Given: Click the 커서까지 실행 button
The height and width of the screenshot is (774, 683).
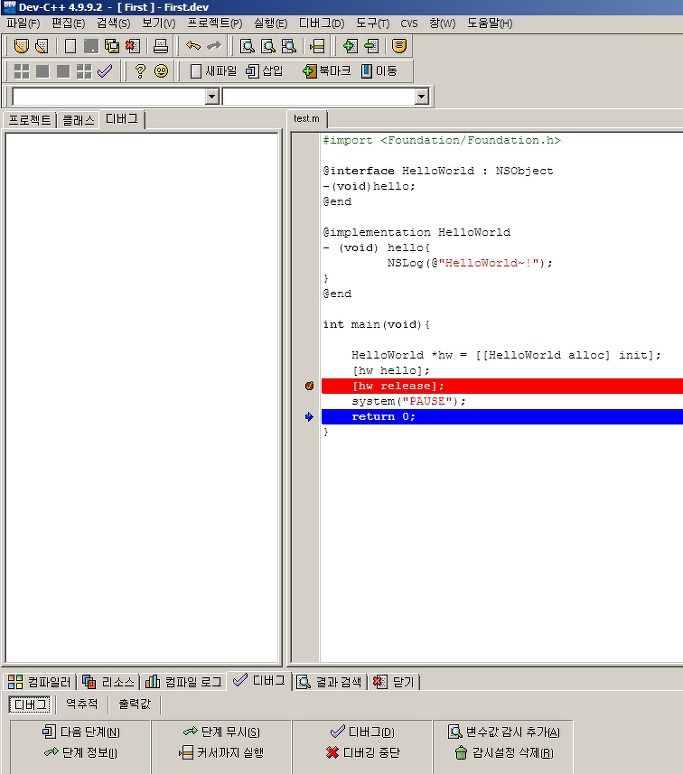Looking at the screenshot, I should [221, 753].
